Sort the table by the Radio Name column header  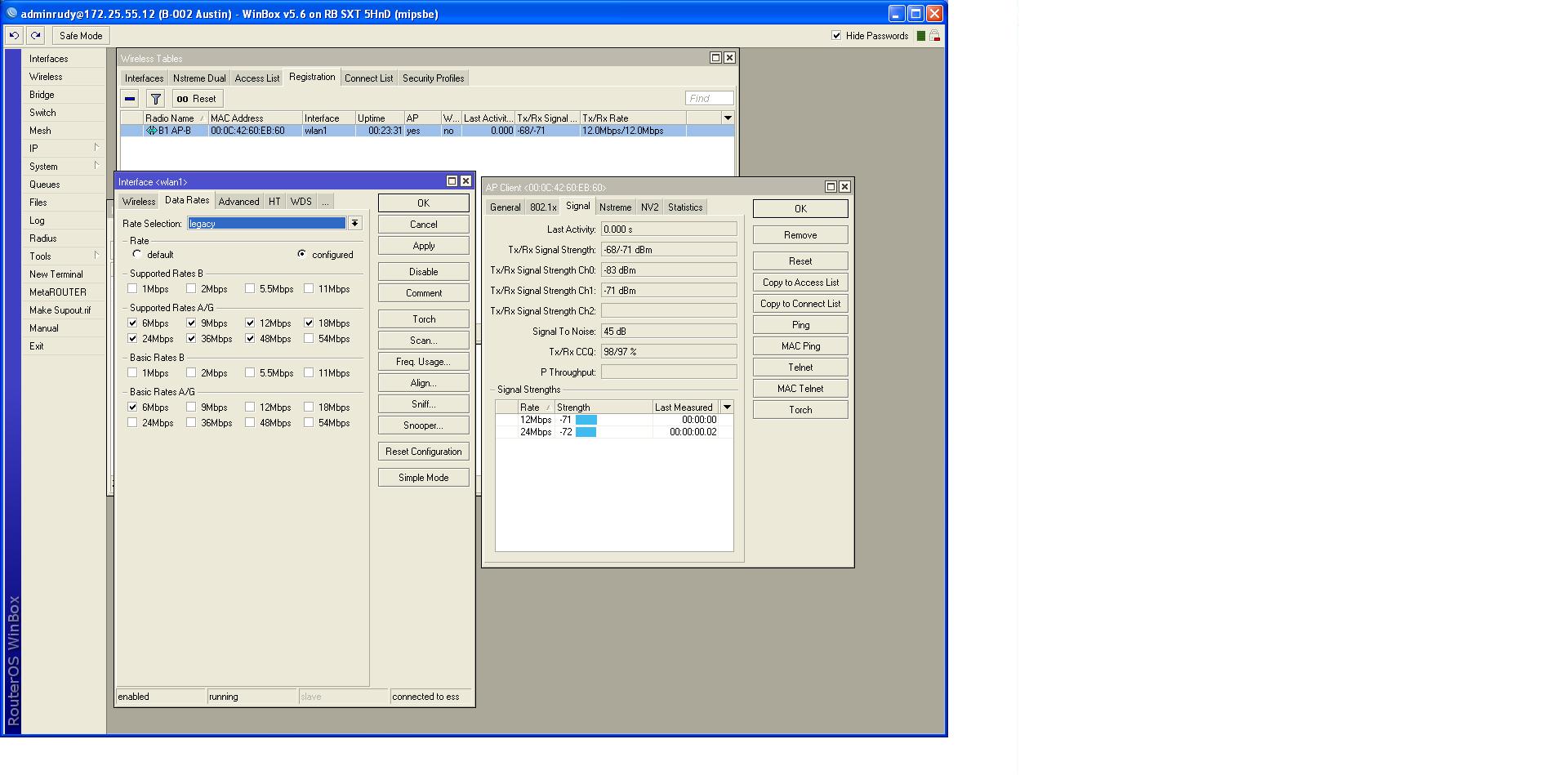(x=176, y=118)
